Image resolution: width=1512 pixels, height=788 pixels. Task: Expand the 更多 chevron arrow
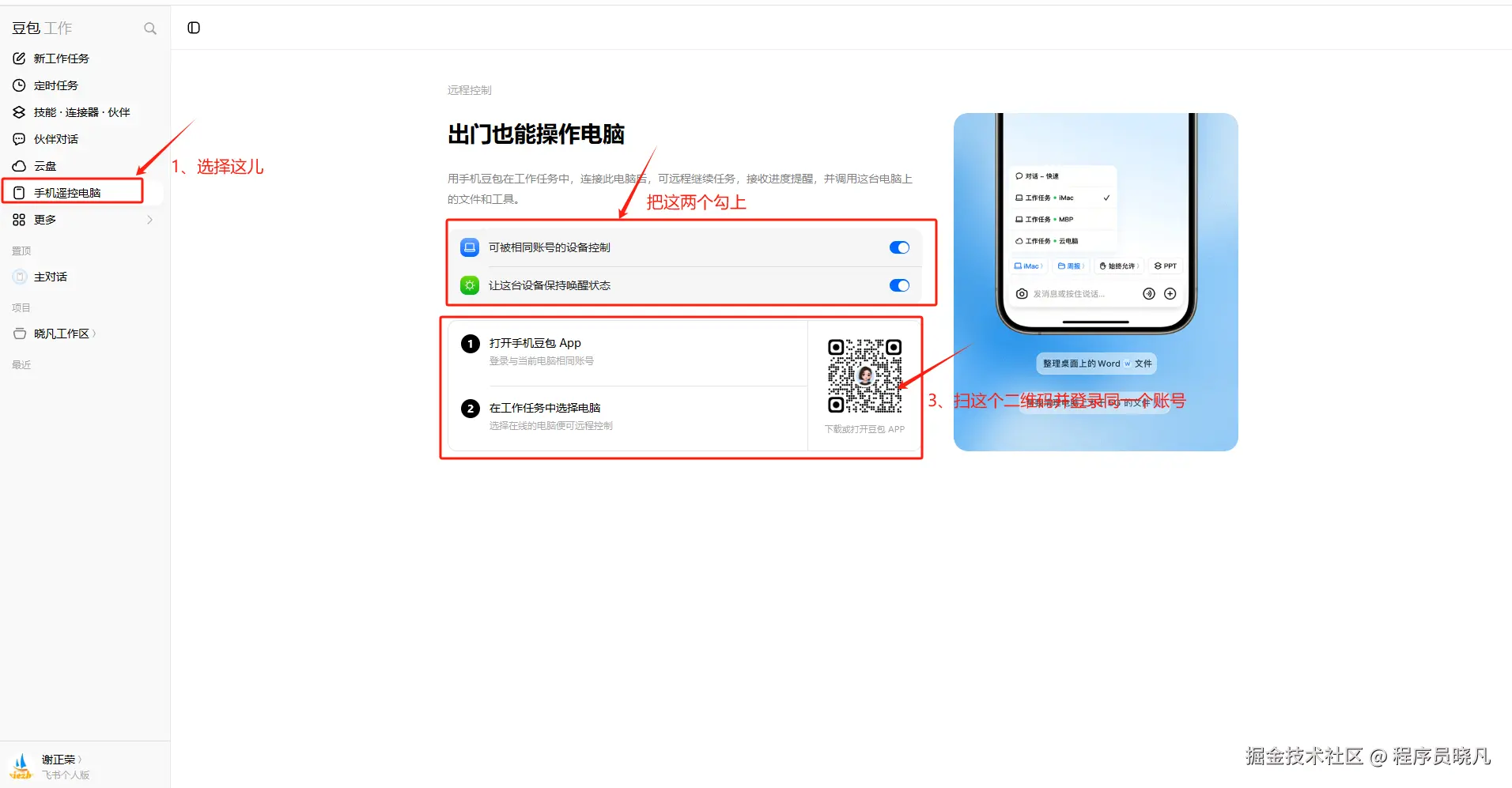[x=150, y=220]
